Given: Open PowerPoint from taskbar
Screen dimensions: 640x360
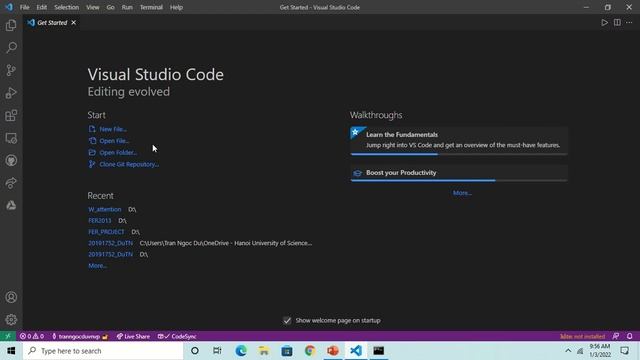Looking at the screenshot, I should click(x=333, y=351).
